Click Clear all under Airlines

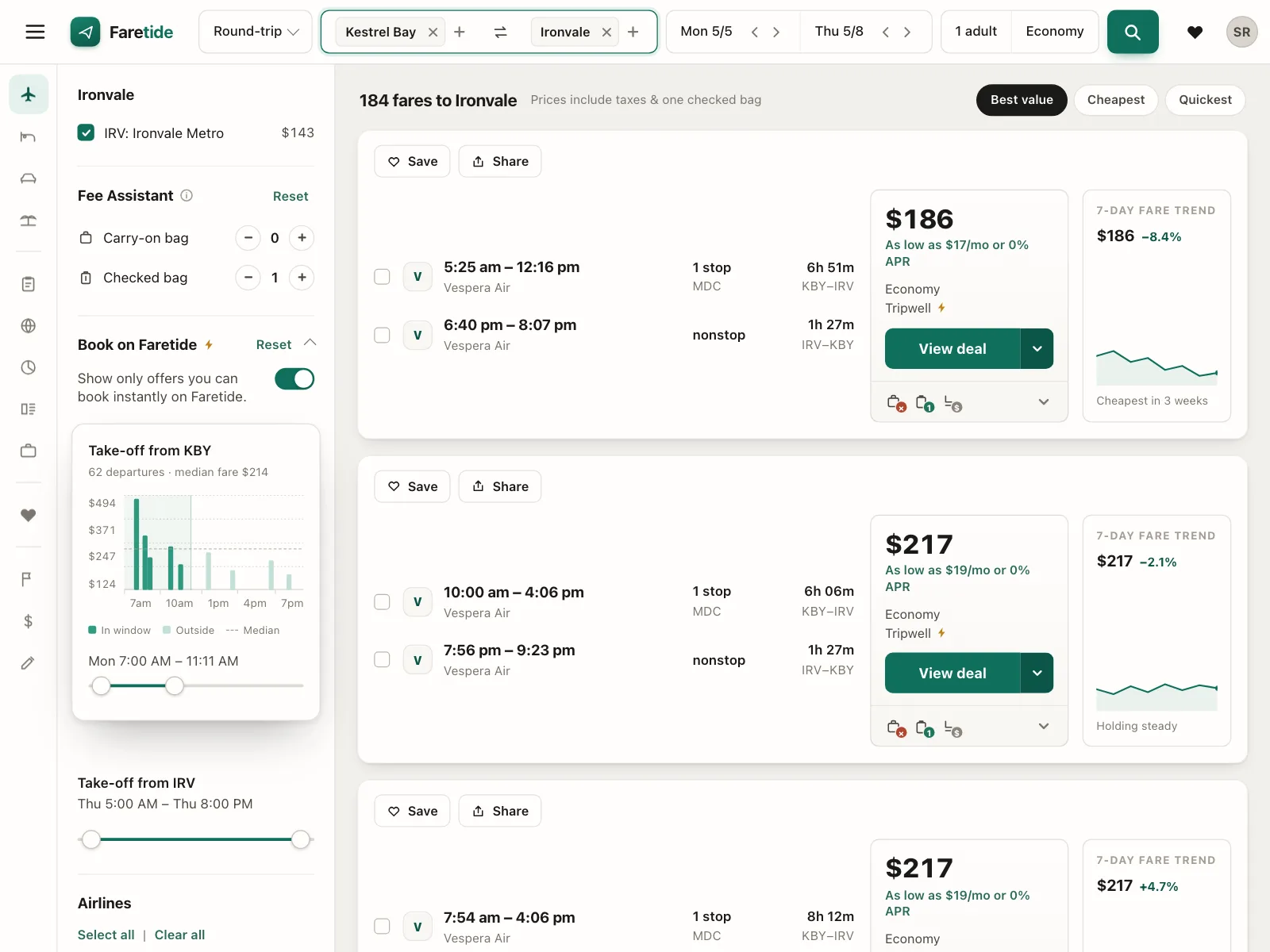coord(179,935)
